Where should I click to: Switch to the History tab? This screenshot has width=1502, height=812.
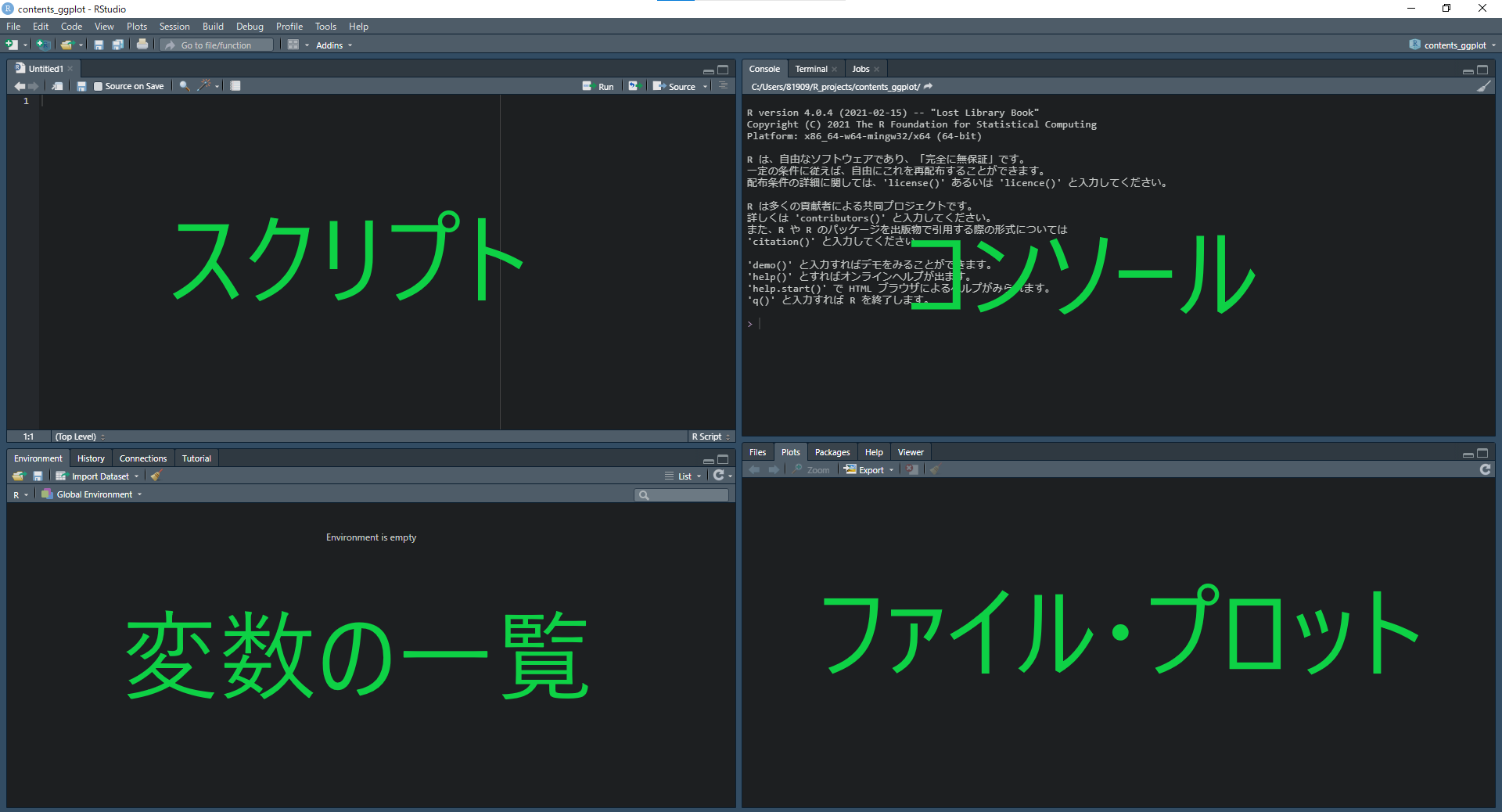coord(91,458)
